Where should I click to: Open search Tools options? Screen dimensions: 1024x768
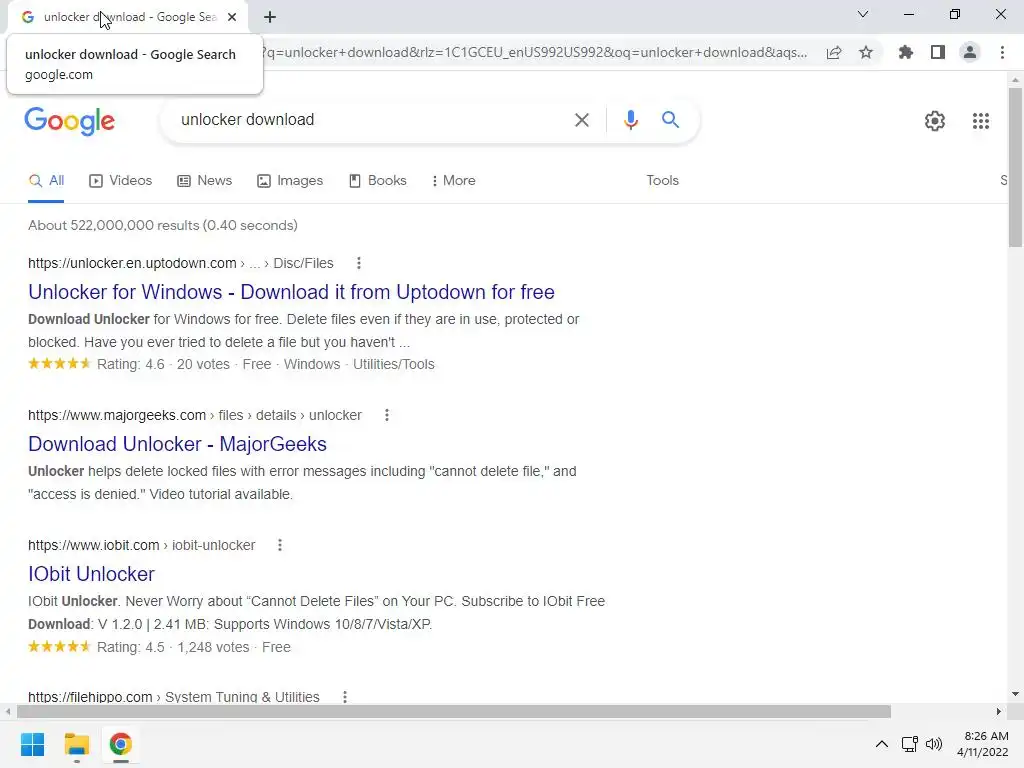point(662,181)
